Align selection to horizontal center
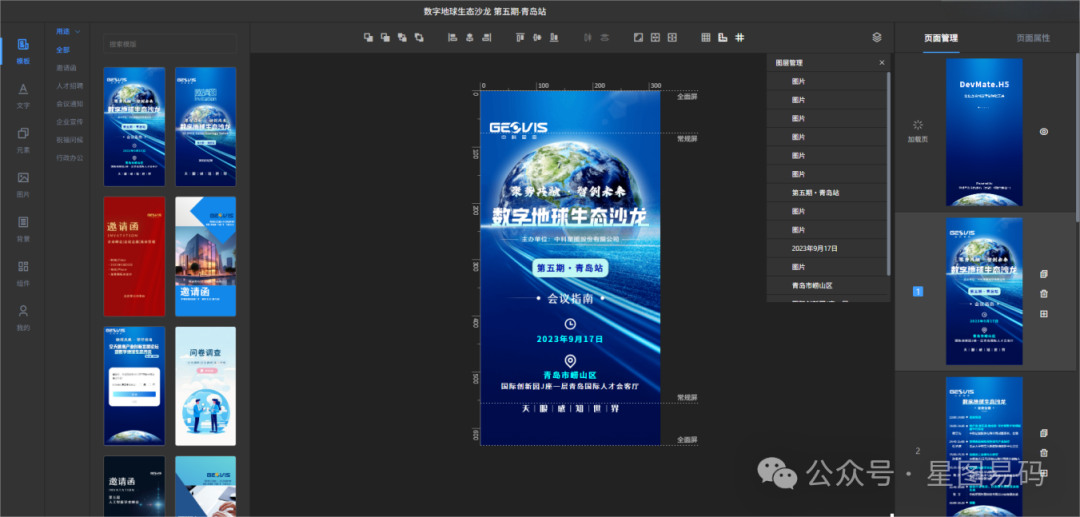 [x=469, y=37]
